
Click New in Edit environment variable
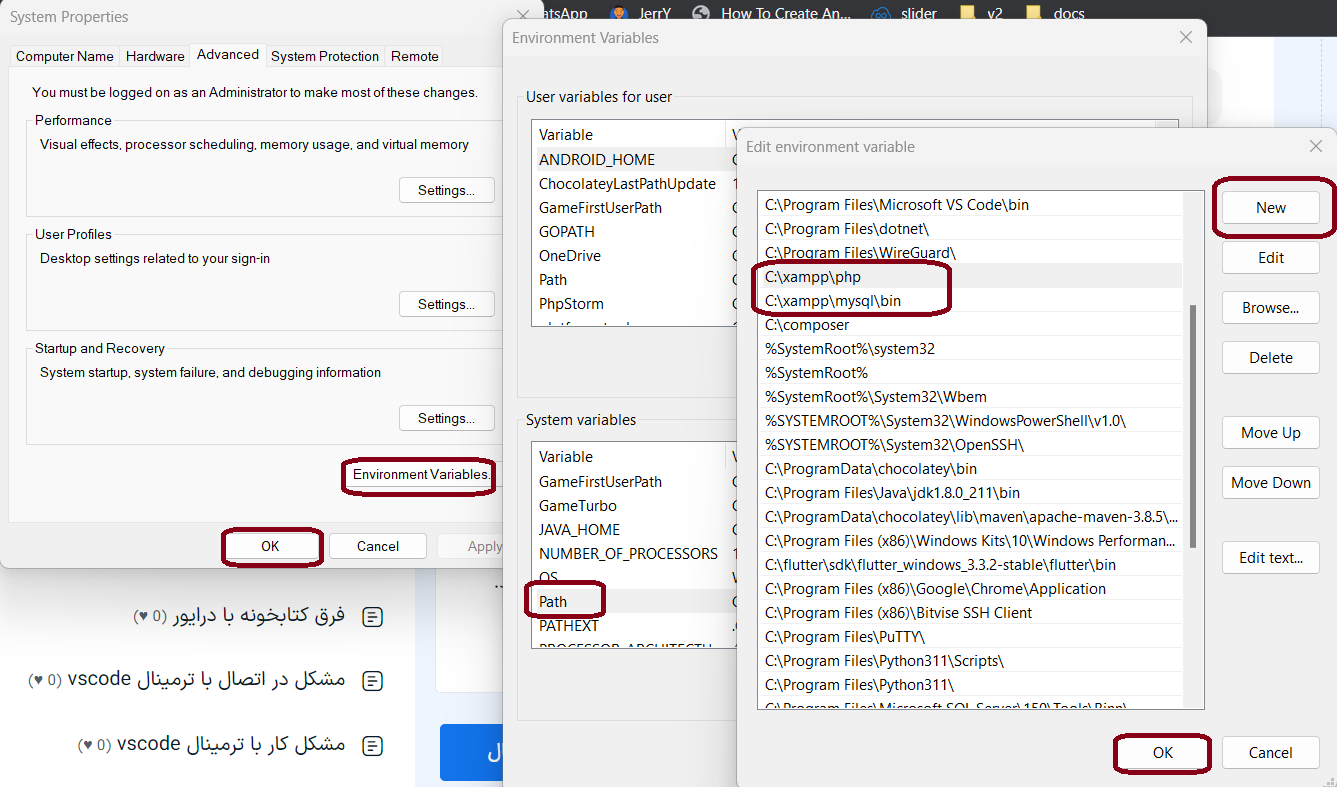point(1271,208)
